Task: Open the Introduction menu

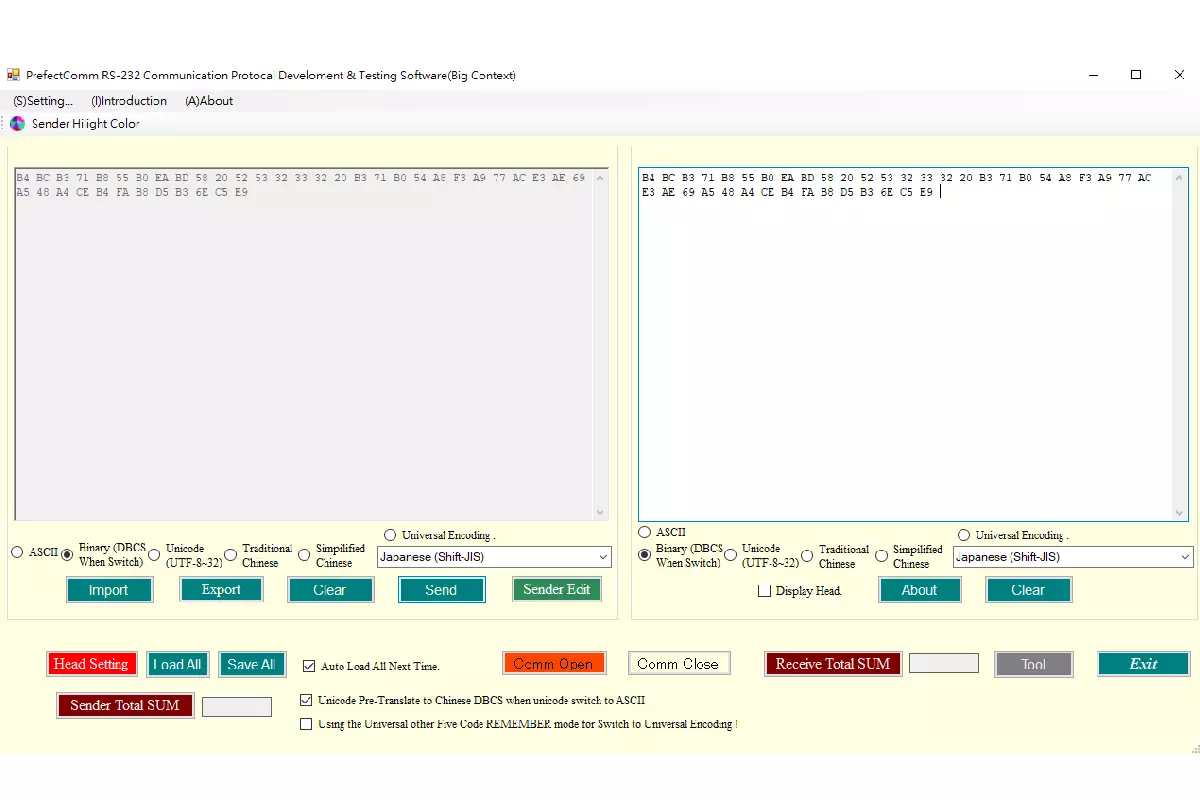Action: pyautogui.click(x=129, y=101)
